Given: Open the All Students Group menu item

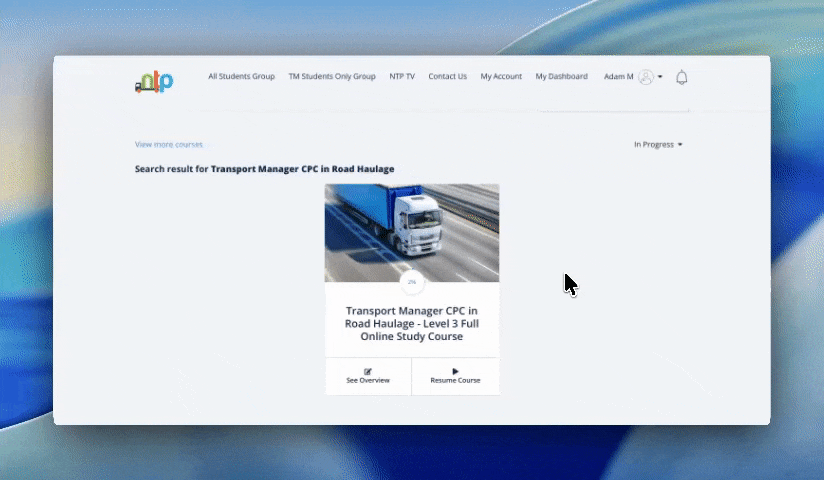Looking at the screenshot, I should point(241,77).
